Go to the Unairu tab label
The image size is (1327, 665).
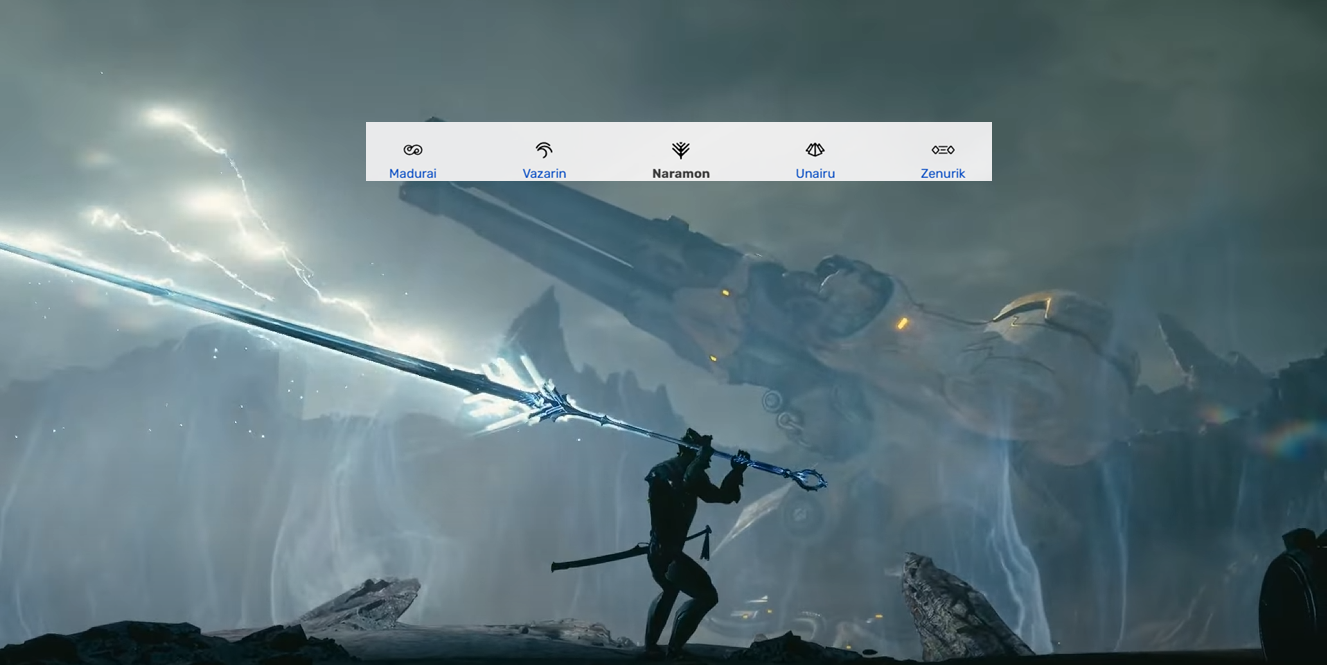click(815, 173)
